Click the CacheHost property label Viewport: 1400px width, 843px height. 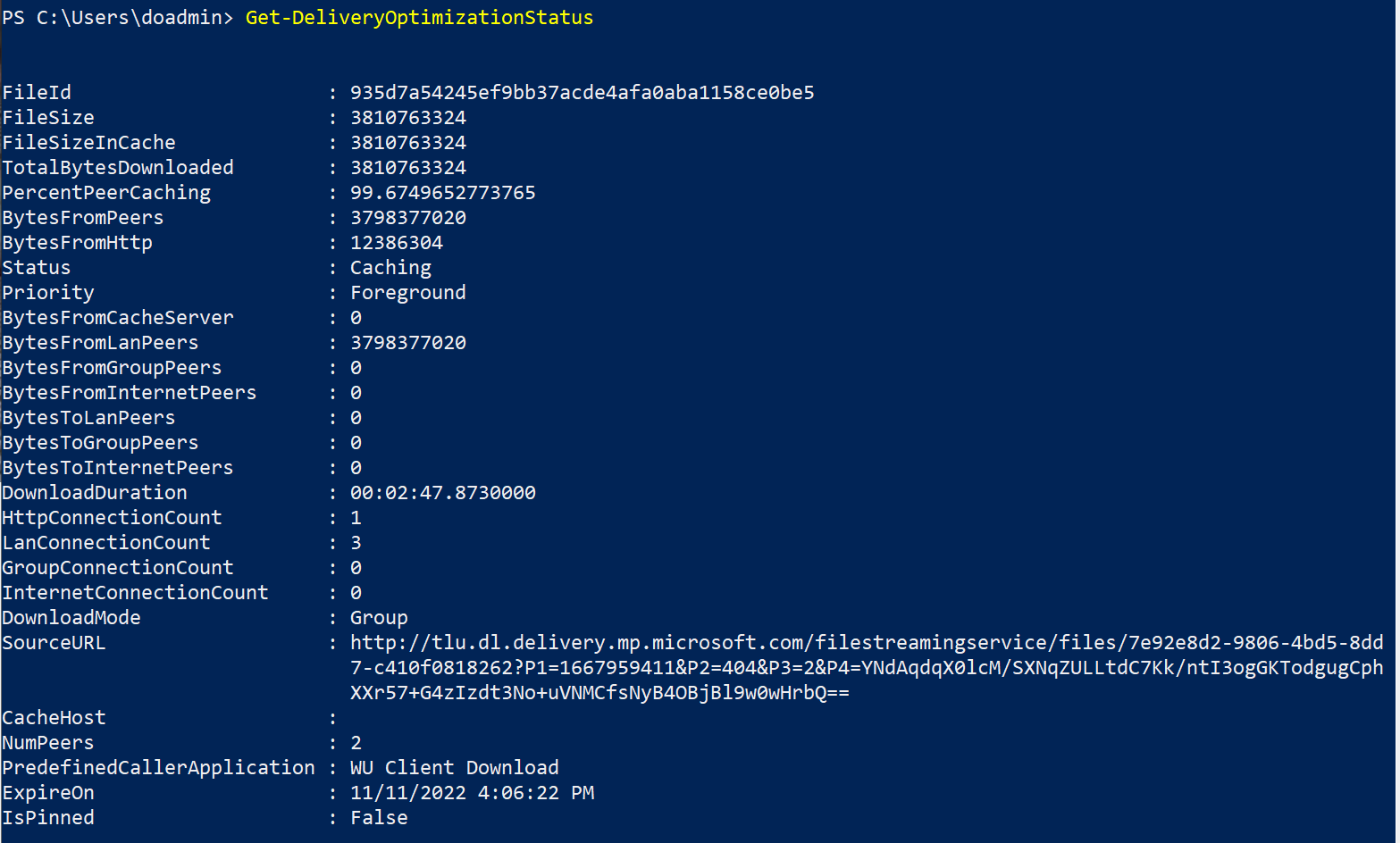54,718
